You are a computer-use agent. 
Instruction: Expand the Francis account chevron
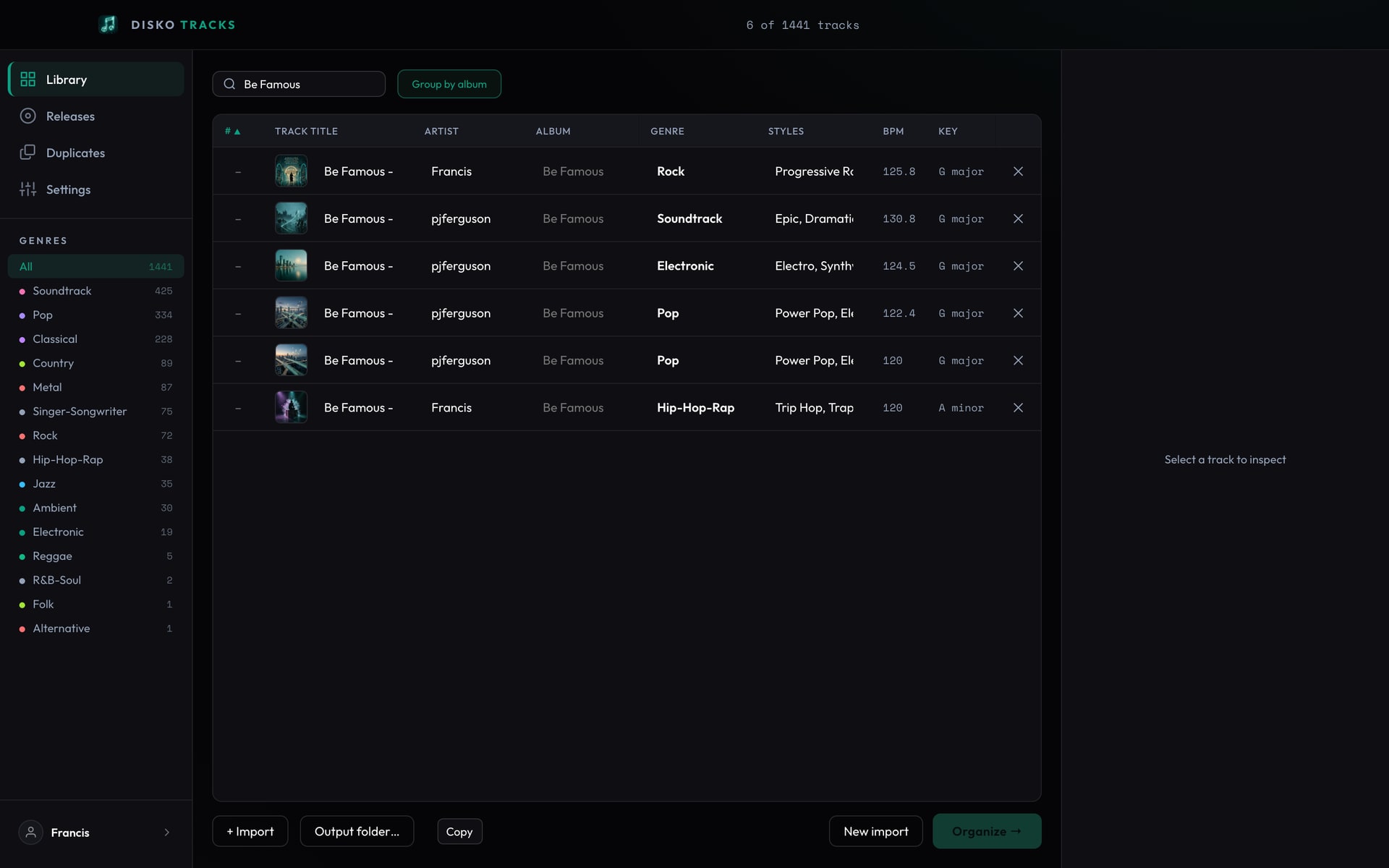click(167, 832)
